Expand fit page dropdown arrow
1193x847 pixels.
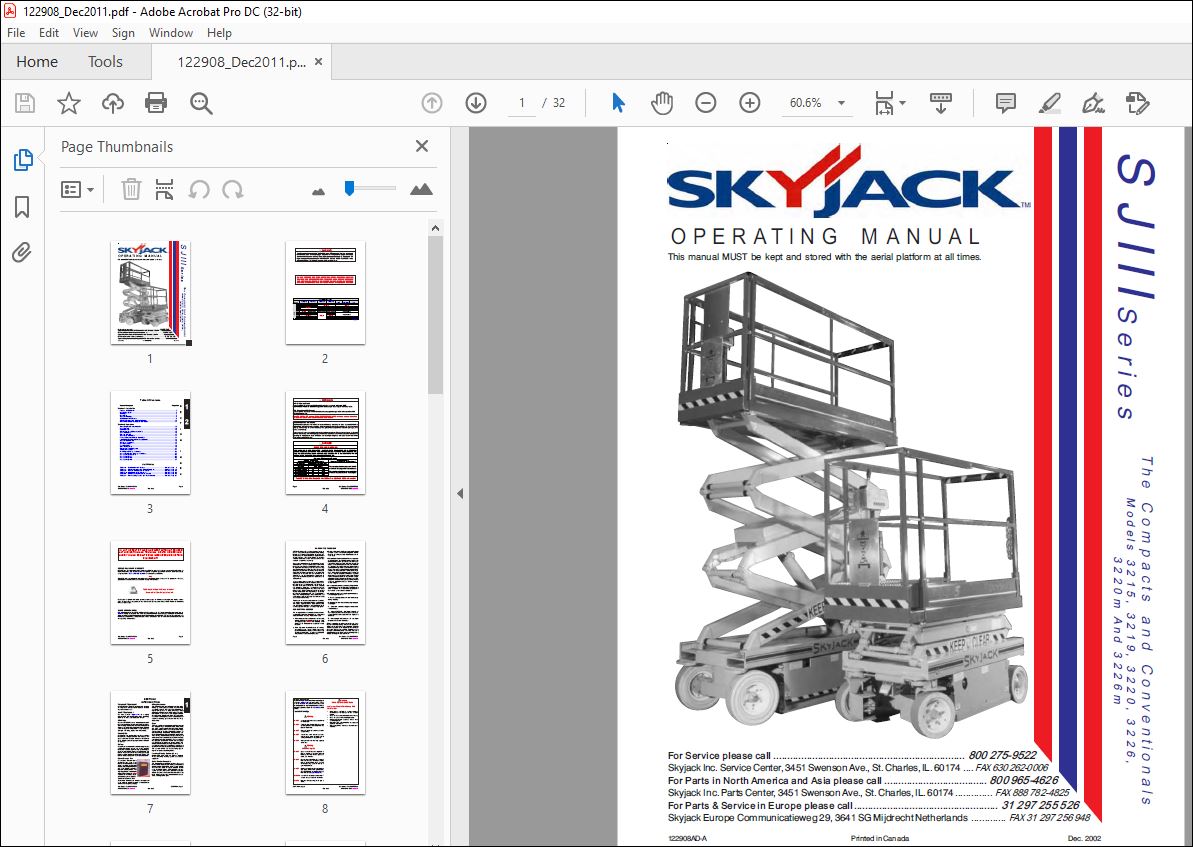(x=903, y=103)
